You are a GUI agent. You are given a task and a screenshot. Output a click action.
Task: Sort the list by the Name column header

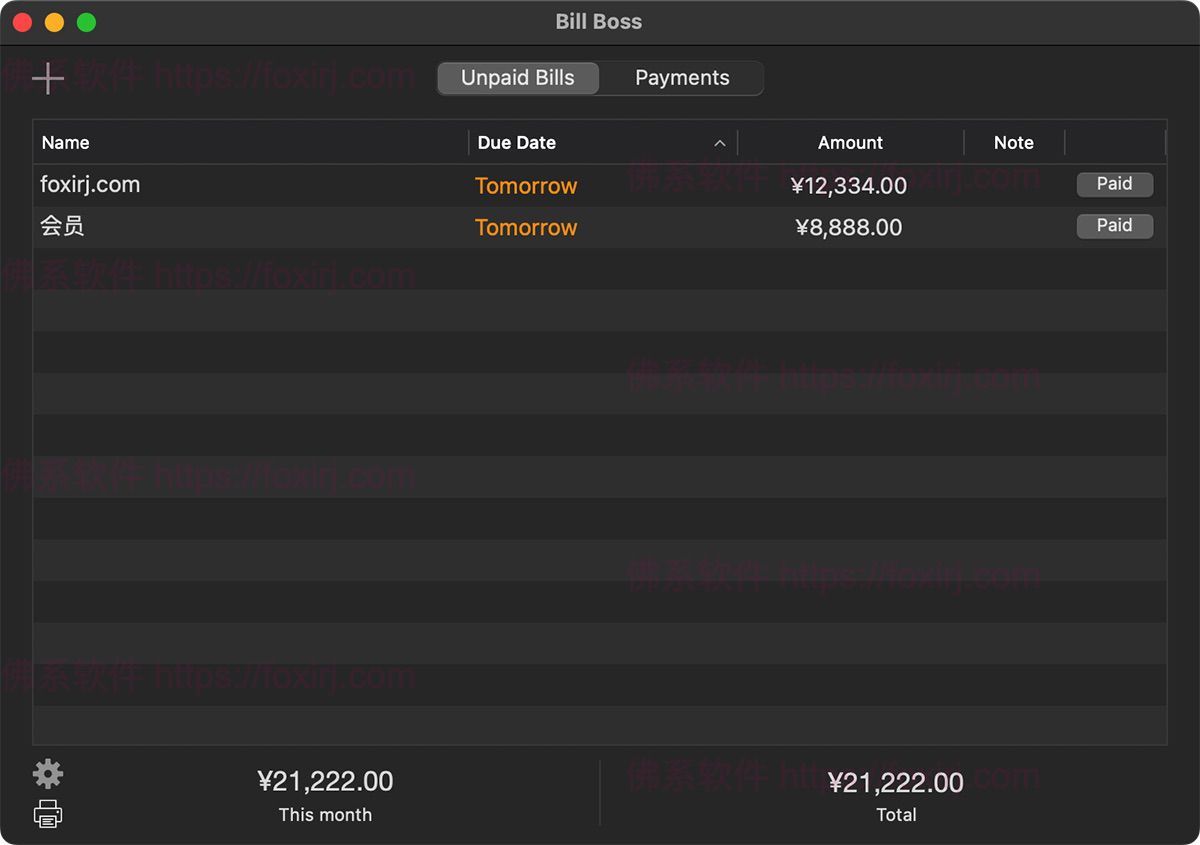pyautogui.click(x=66, y=143)
